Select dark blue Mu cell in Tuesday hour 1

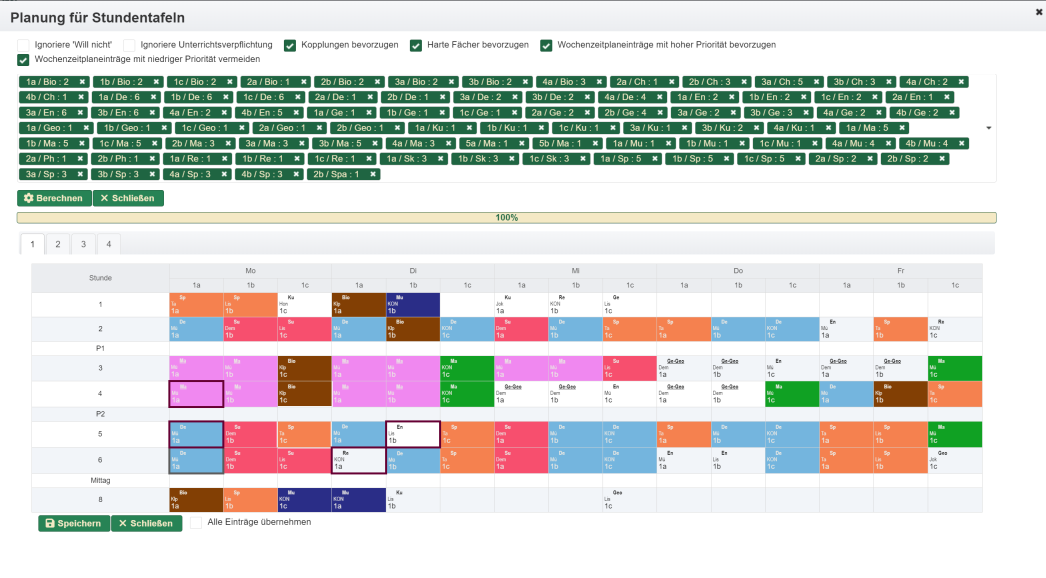[x=413, y=304]
